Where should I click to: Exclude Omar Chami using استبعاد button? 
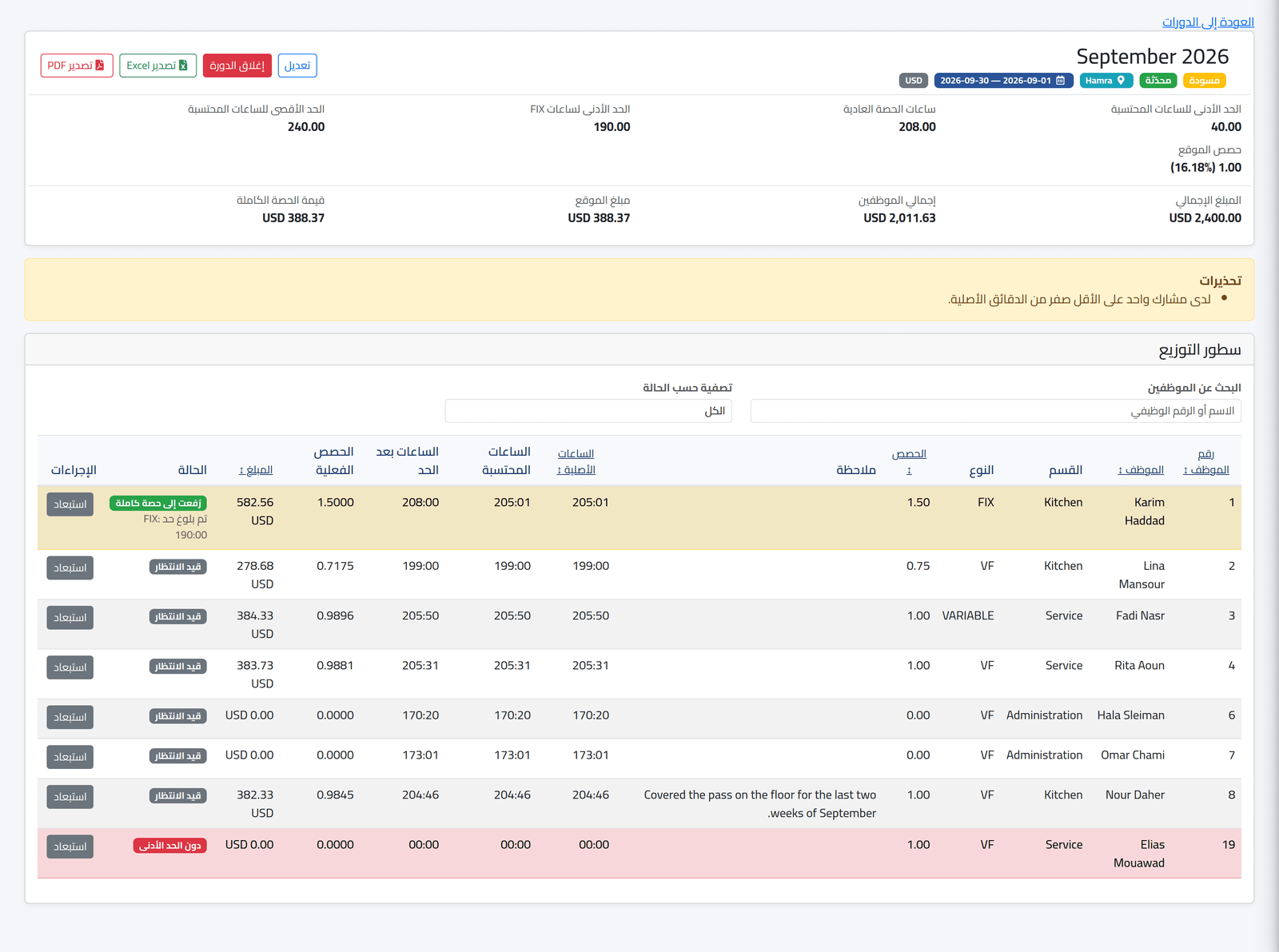[x=70, y=757]
